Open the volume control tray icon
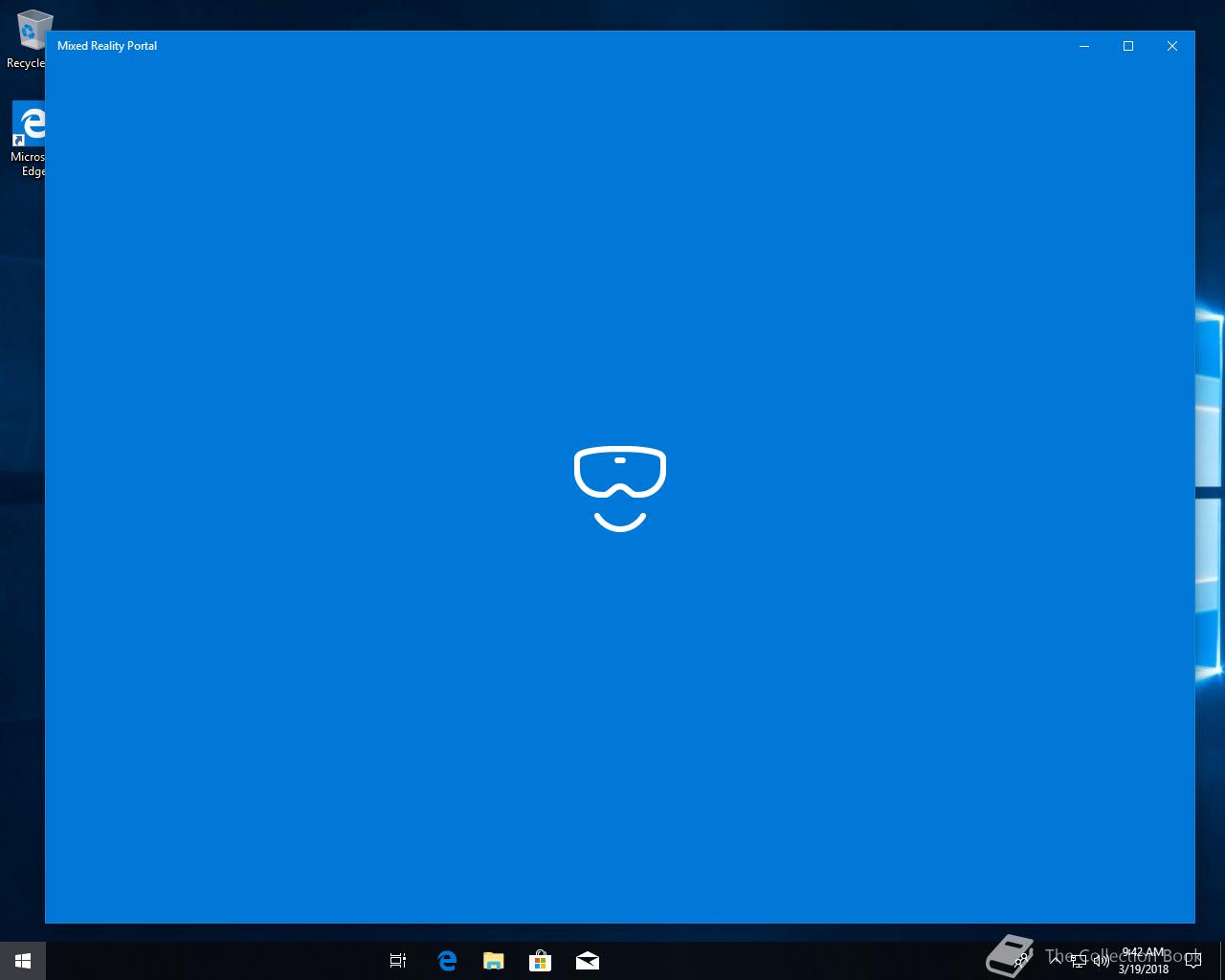Viewport: 1225px width, 980px height. tap(1101, 960)
